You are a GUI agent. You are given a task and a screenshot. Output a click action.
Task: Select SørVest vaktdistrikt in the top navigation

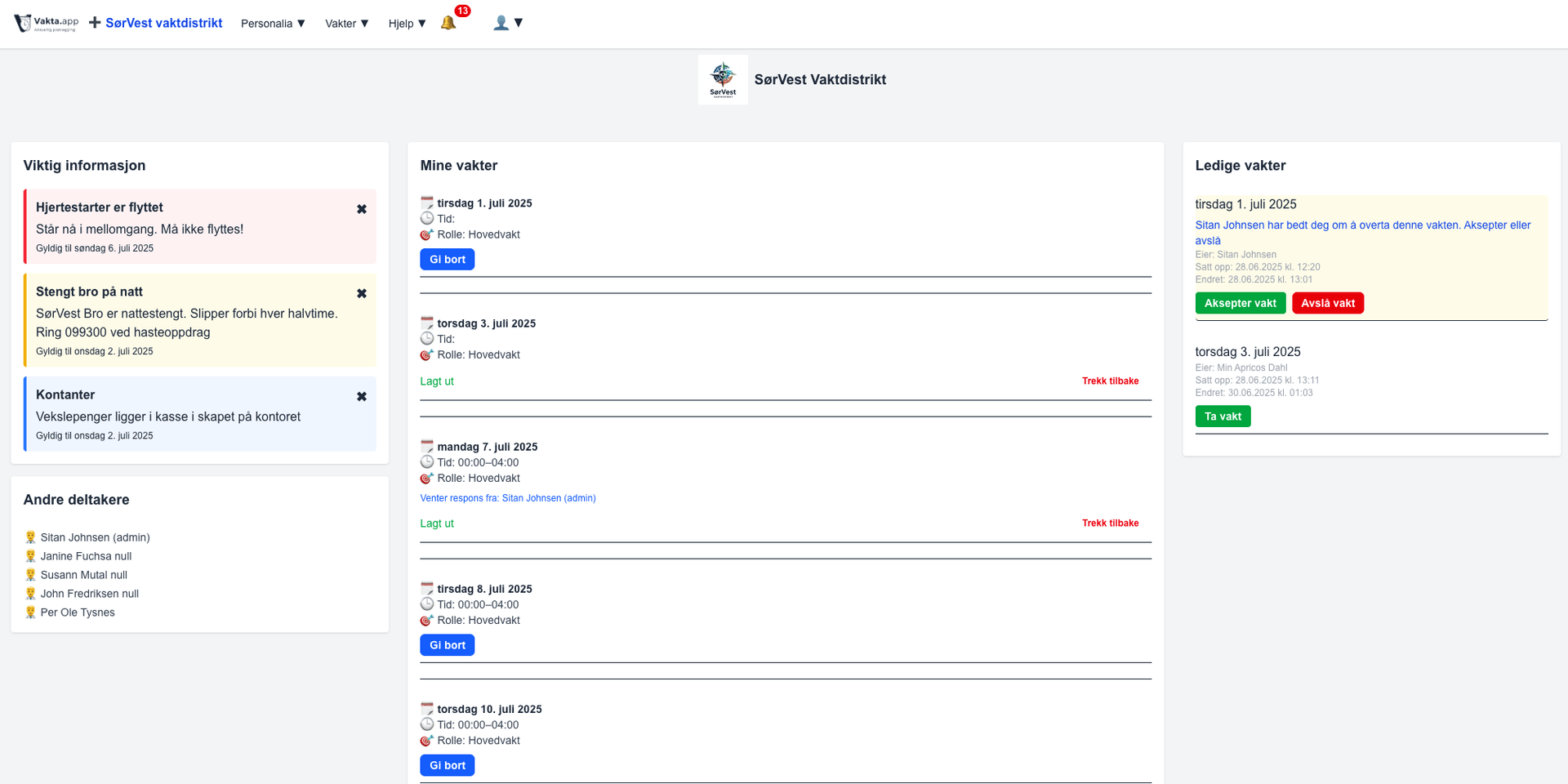163,23
